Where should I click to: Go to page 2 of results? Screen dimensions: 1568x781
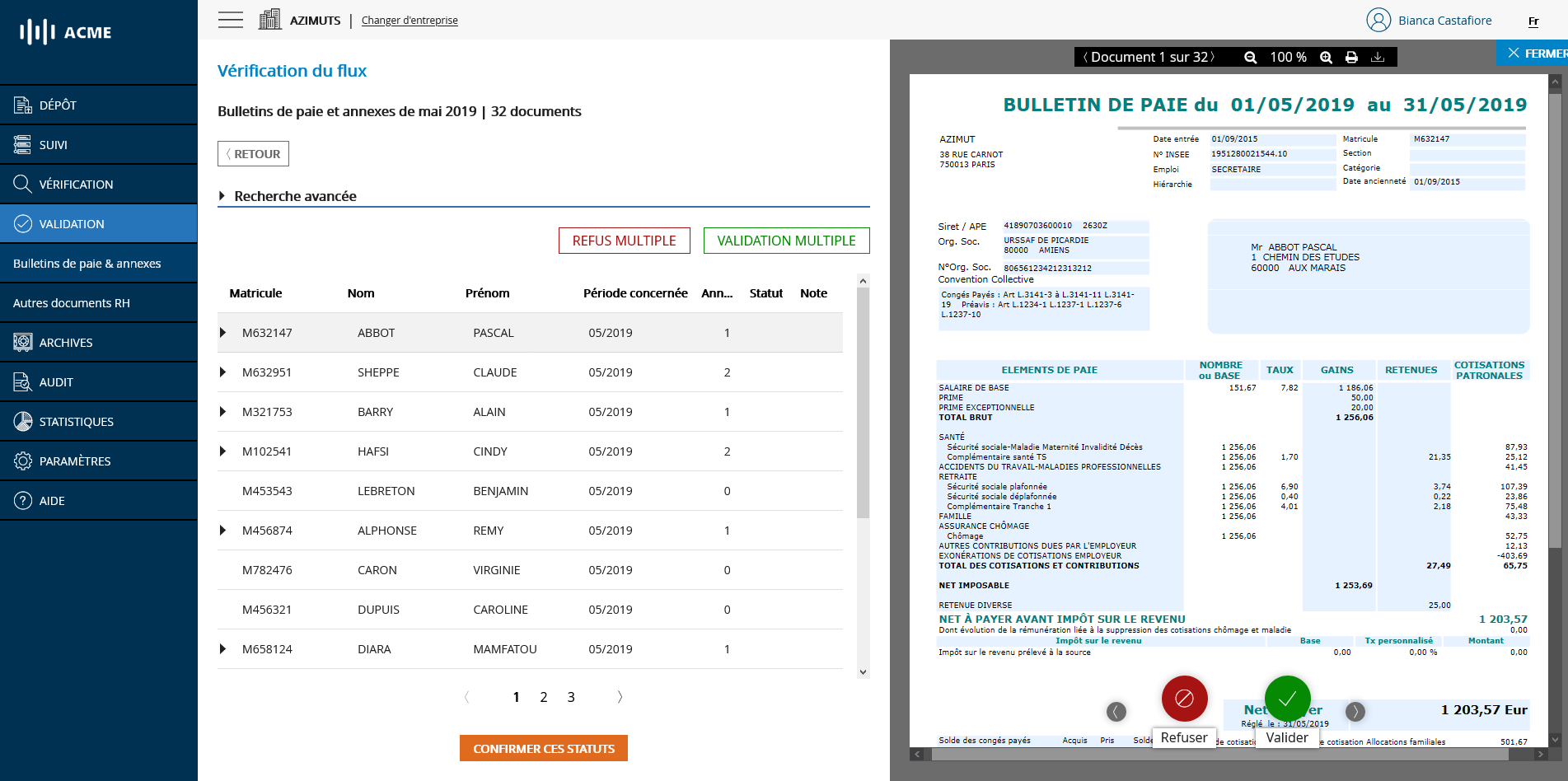(544, 697)
